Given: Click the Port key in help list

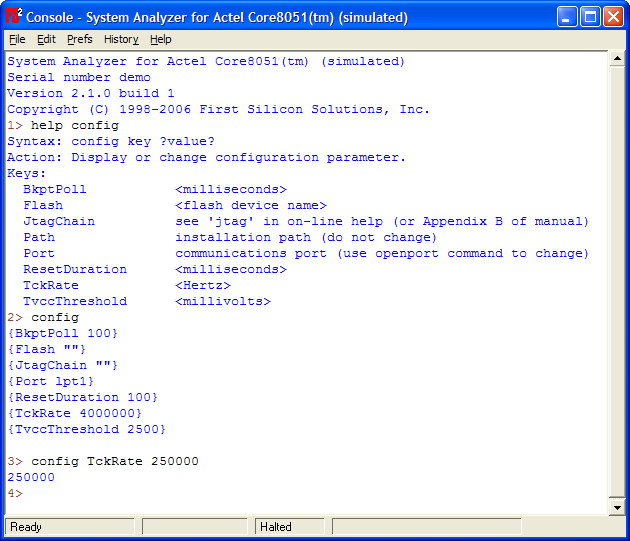Looking at the screenshot, I should click(x=39, y=253).
